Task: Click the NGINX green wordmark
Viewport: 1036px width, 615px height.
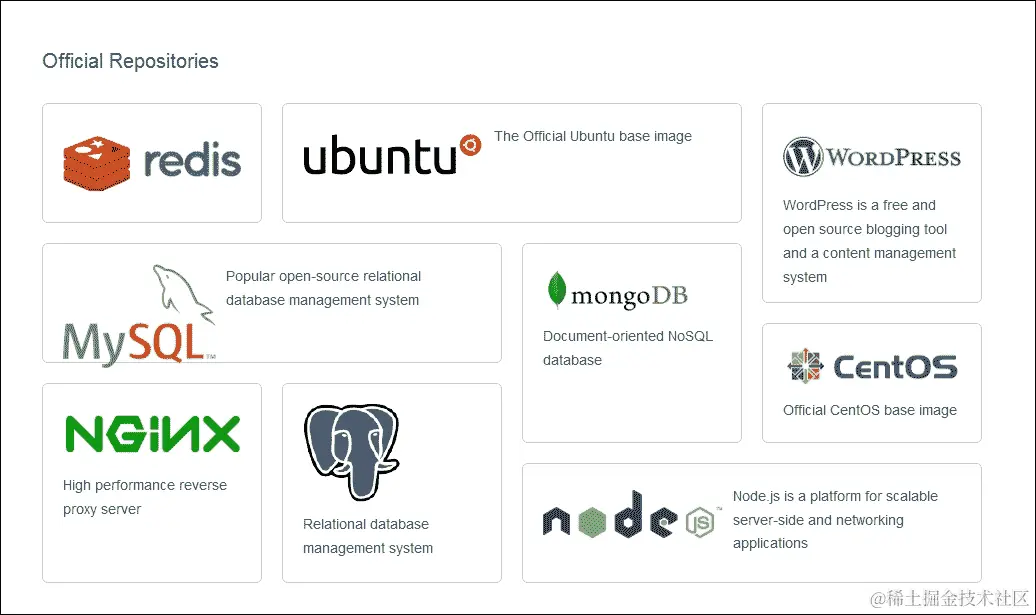Action: (x=150, y=431)
